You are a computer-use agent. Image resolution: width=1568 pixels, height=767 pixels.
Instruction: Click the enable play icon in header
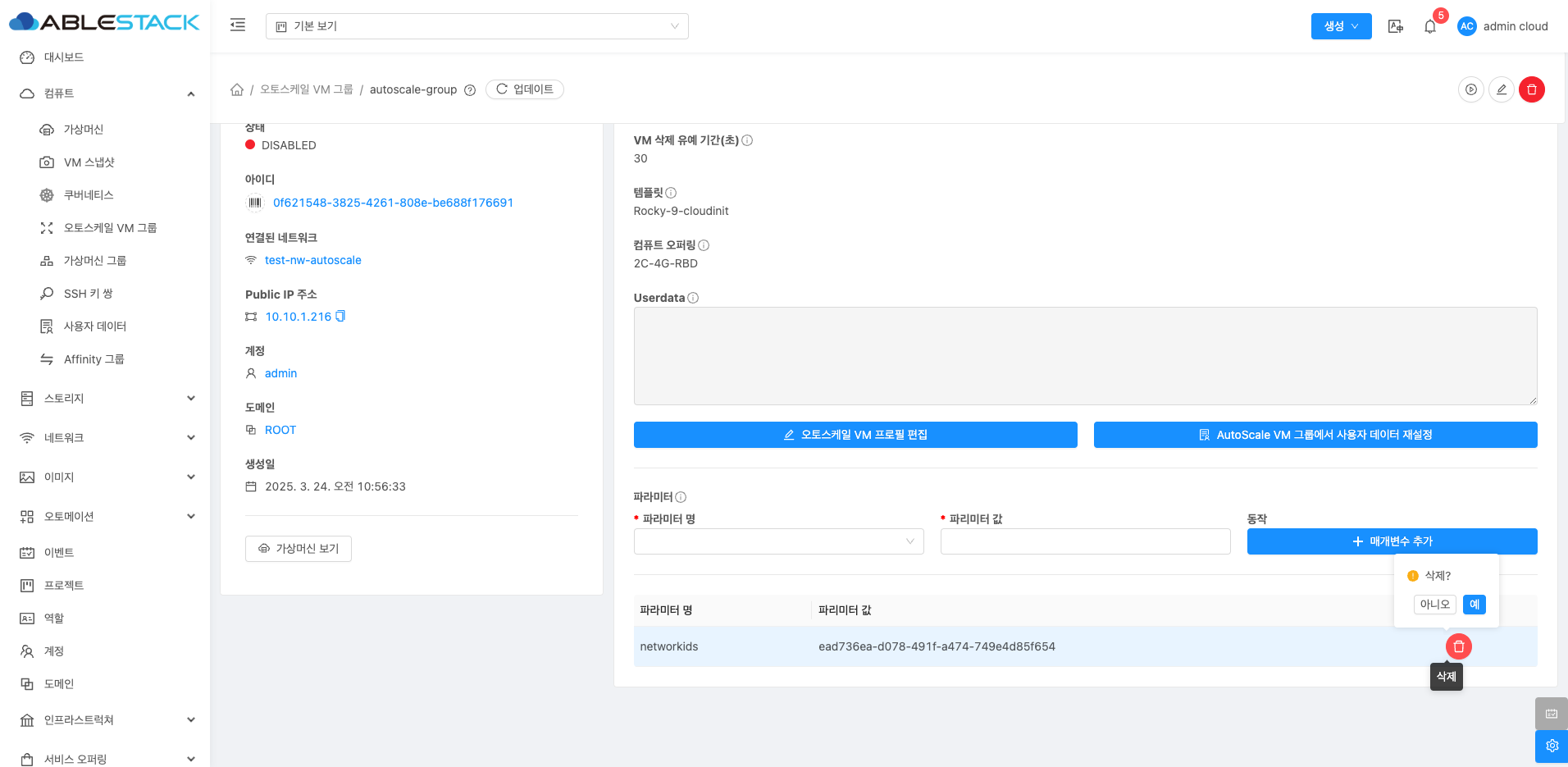click(1470, 89)
